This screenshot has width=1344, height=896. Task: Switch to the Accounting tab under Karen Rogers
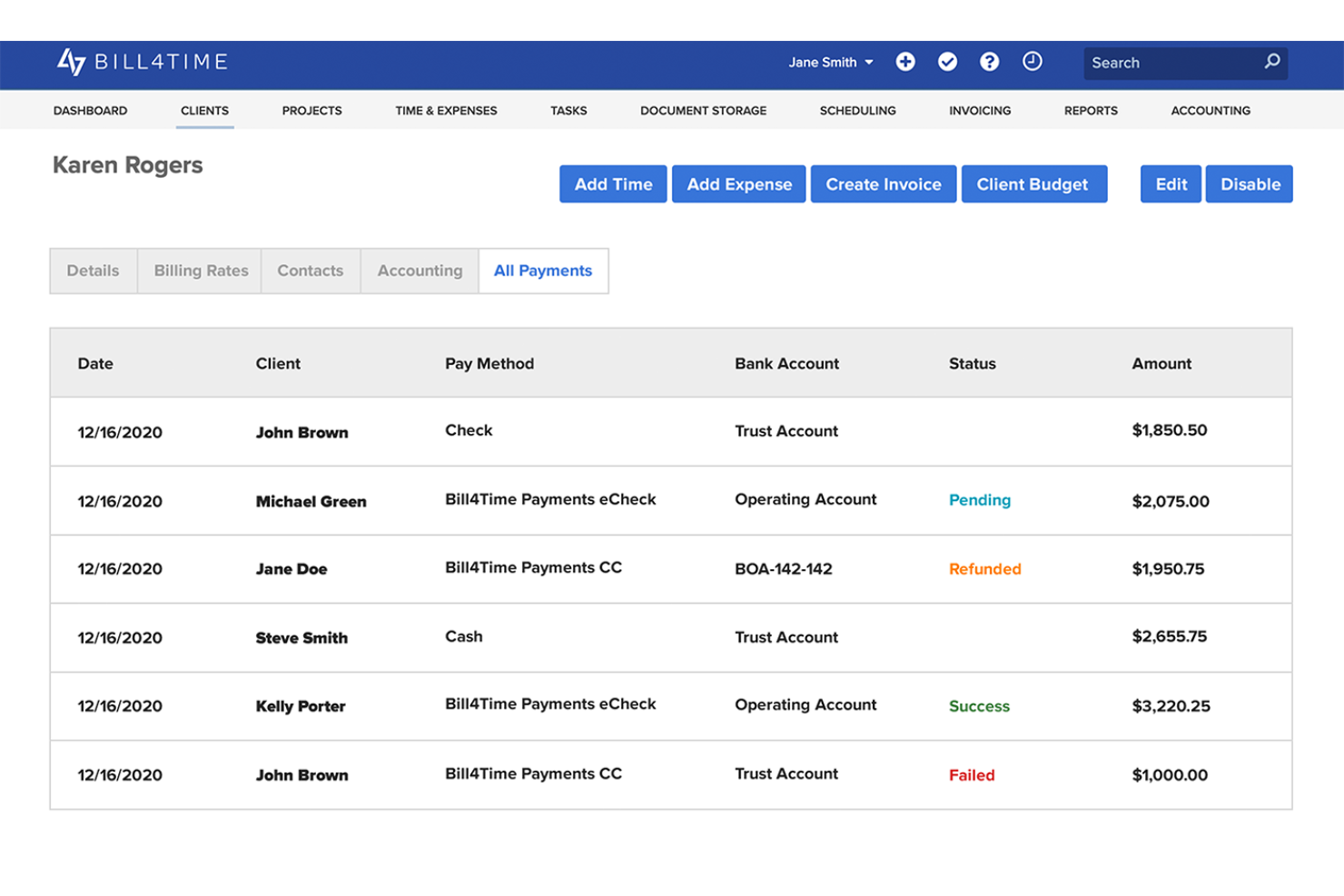pyautogui.click(x=420, y=271)
